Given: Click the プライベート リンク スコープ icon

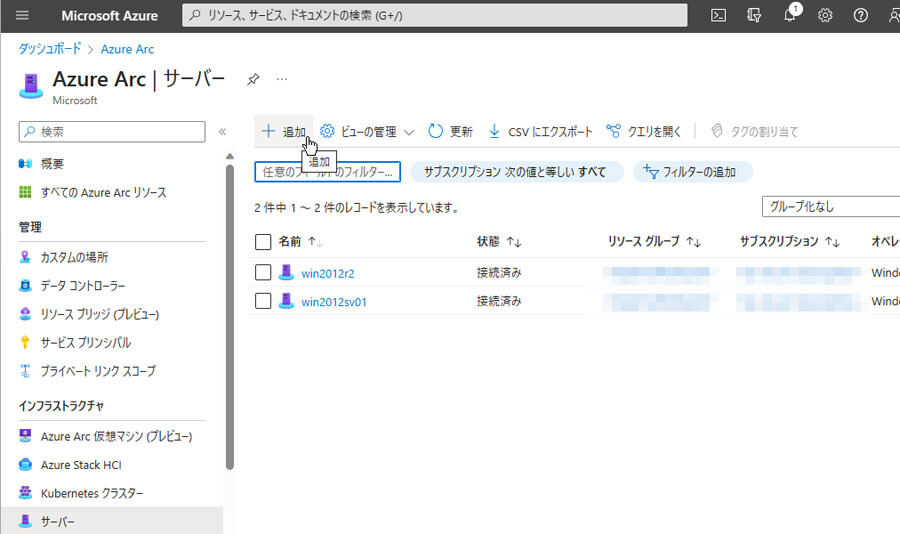Looking at the screenshot, I should tap(25, 371).
